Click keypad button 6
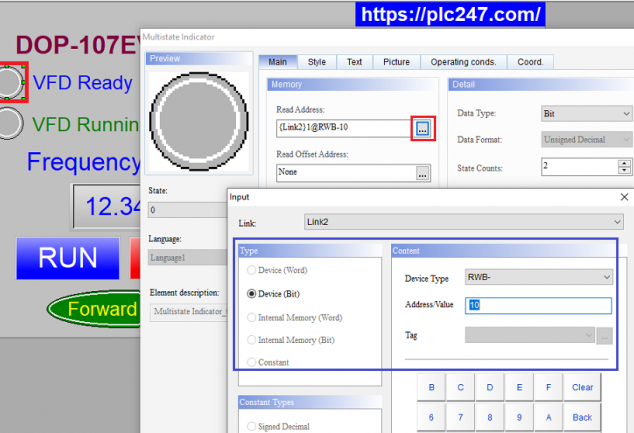 pos(431,417)
